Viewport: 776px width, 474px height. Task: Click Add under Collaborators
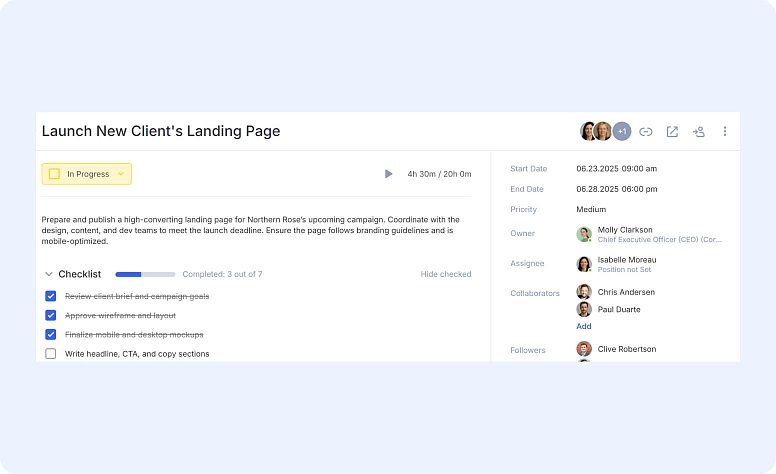584,326
